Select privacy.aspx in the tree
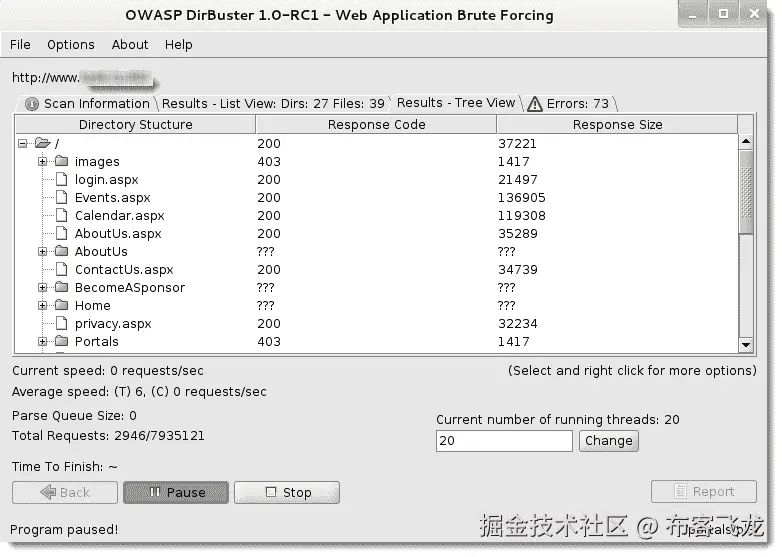 [x=113, y=324]
